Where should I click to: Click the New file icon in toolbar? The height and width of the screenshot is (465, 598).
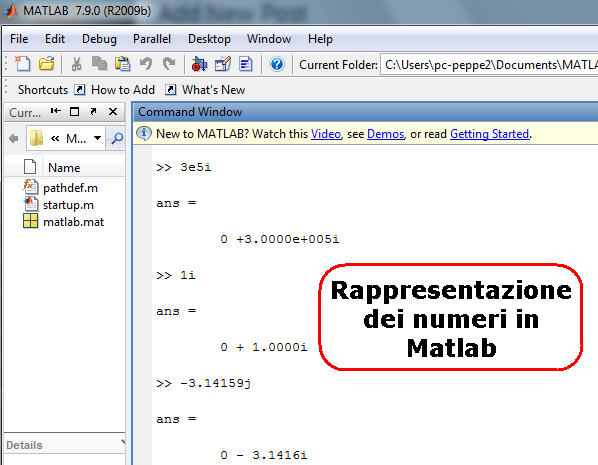pyautogui.click(x=23, y=64)
